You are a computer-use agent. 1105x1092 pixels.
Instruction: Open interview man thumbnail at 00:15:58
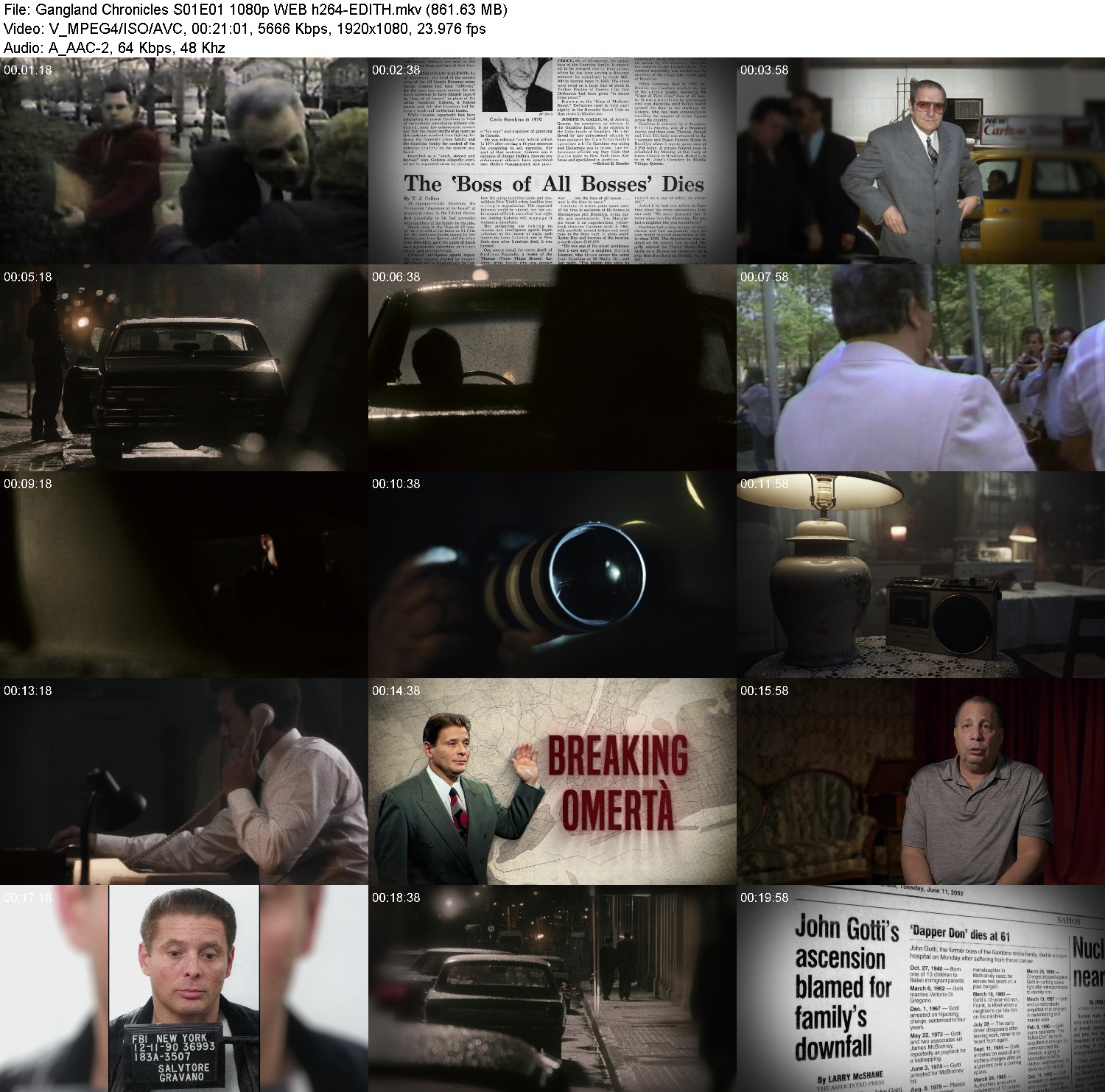click(921, 781)
